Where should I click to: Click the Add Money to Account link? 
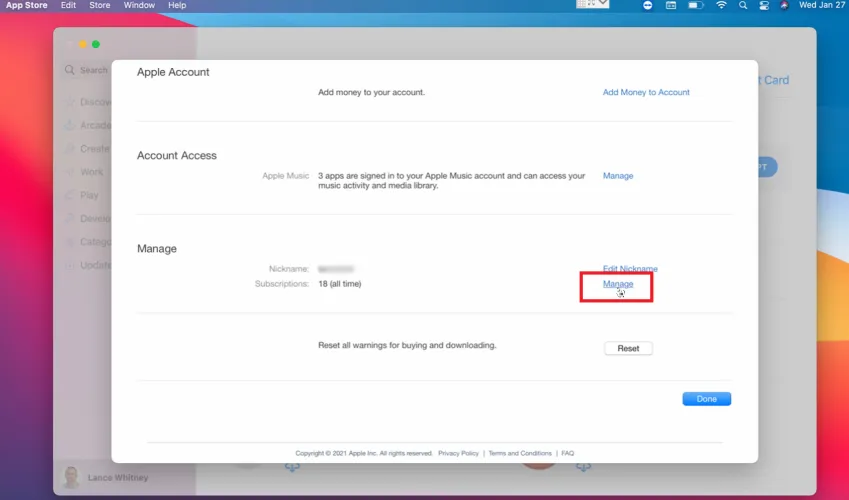point(646,92)
